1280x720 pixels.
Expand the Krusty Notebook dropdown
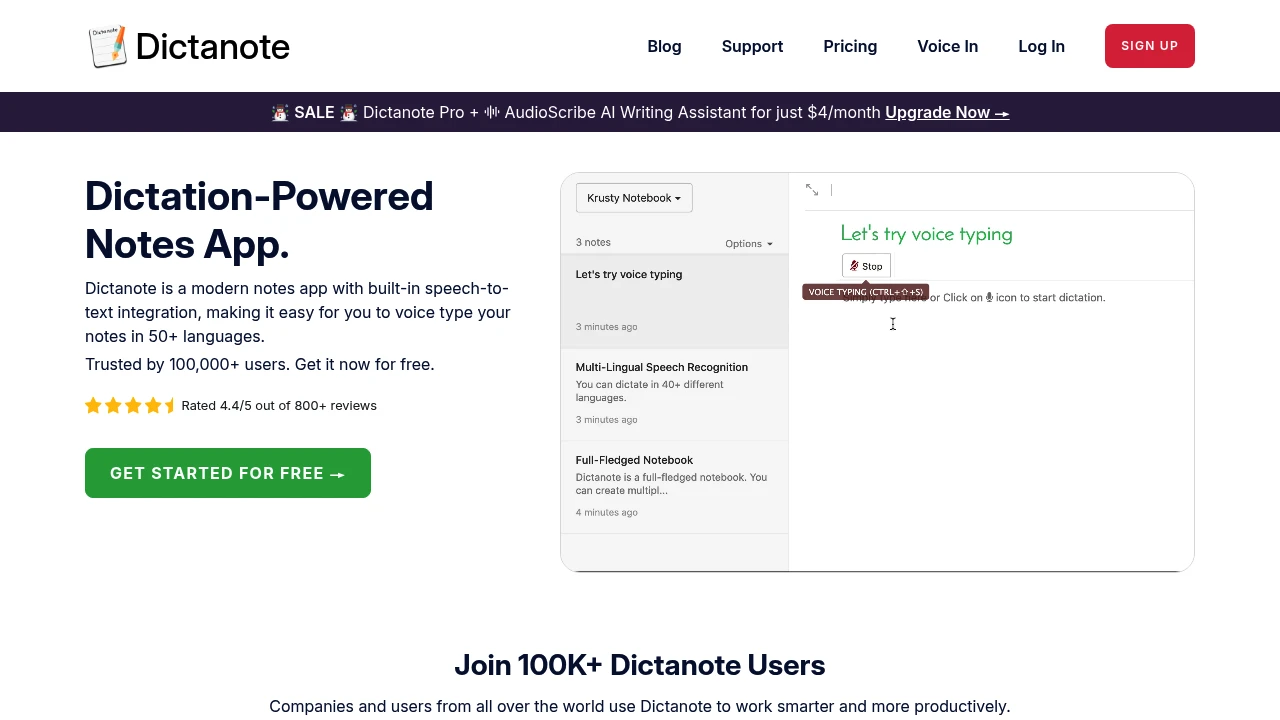coord(634,198)
